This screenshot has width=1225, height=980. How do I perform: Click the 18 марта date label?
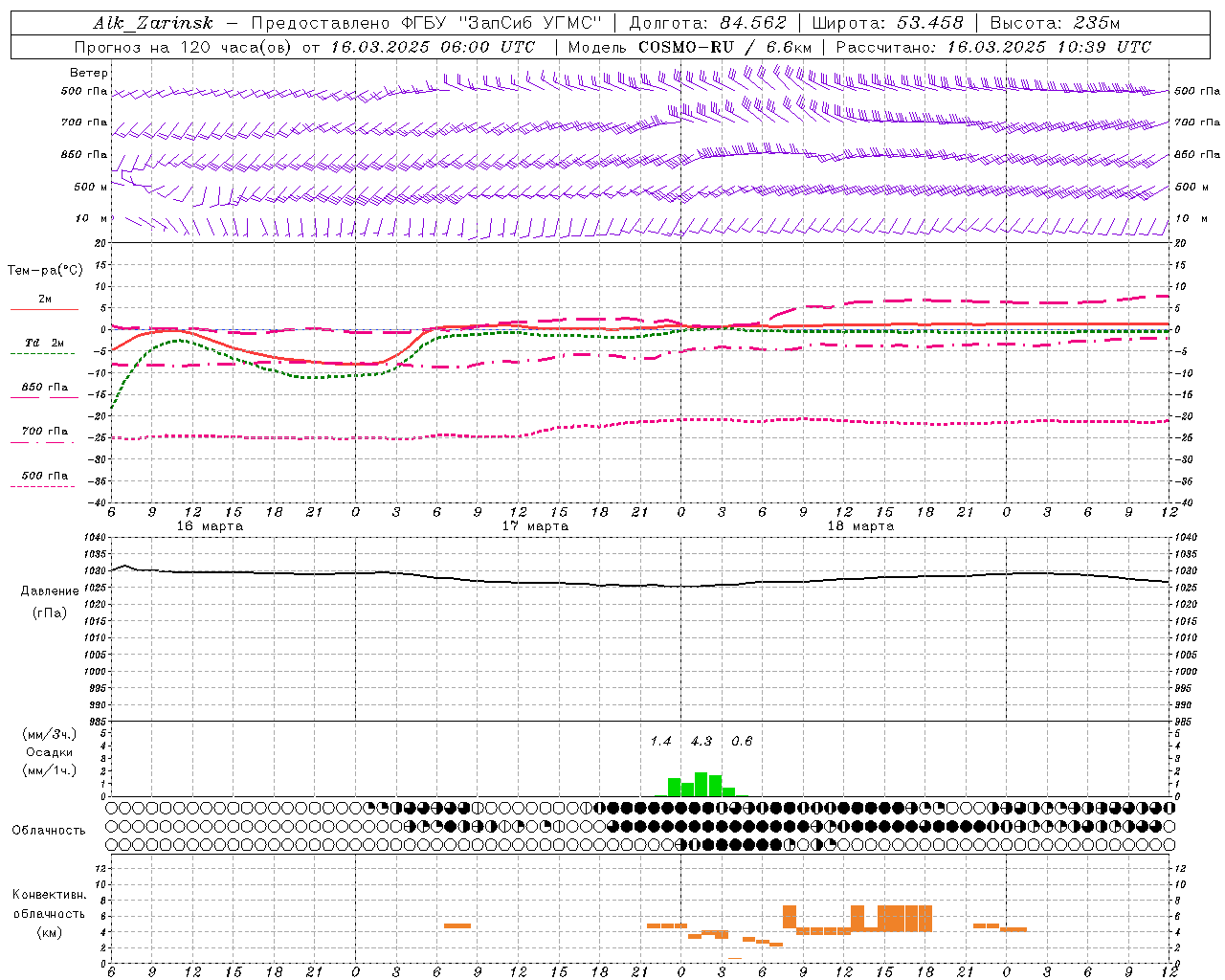(x=861, y=526)
